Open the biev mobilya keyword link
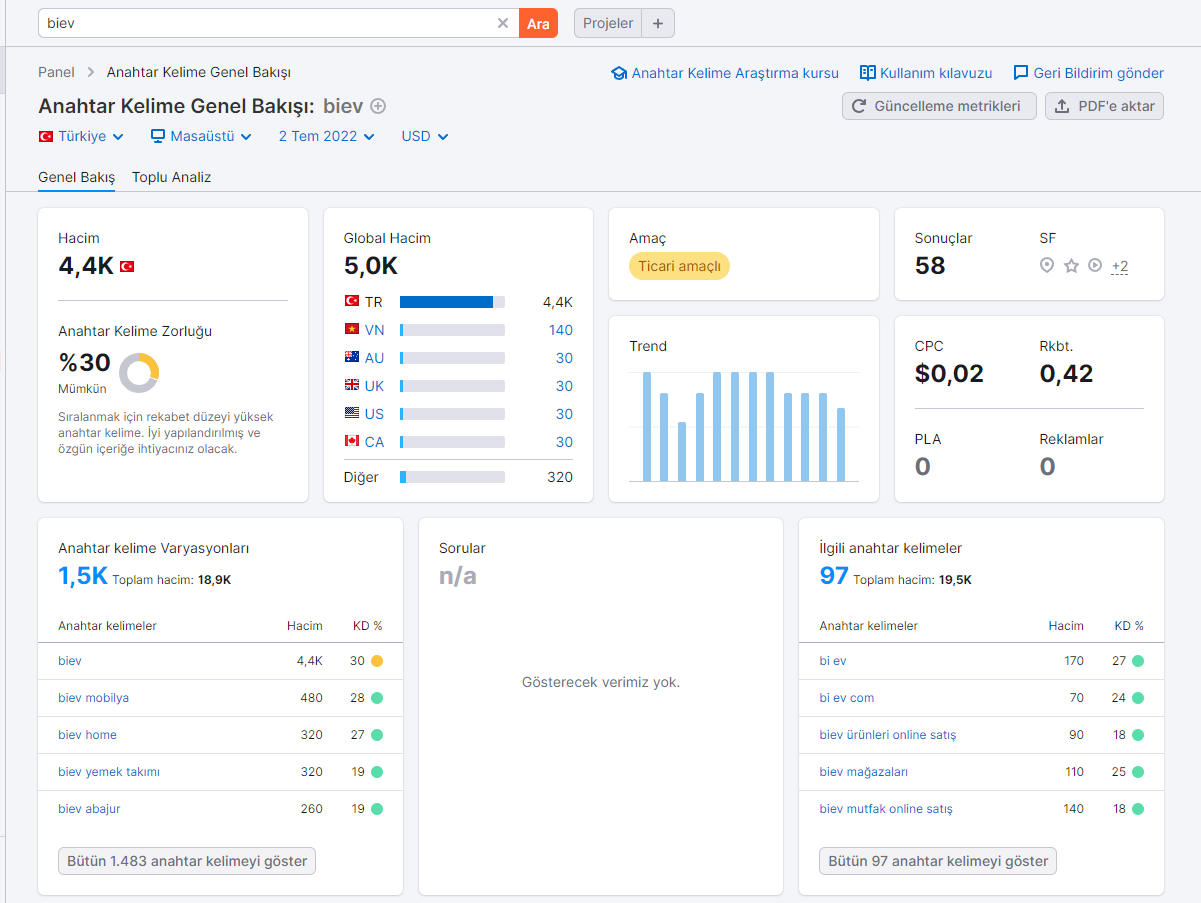This screenshot has width=1201, height=903. pos(93,698)
